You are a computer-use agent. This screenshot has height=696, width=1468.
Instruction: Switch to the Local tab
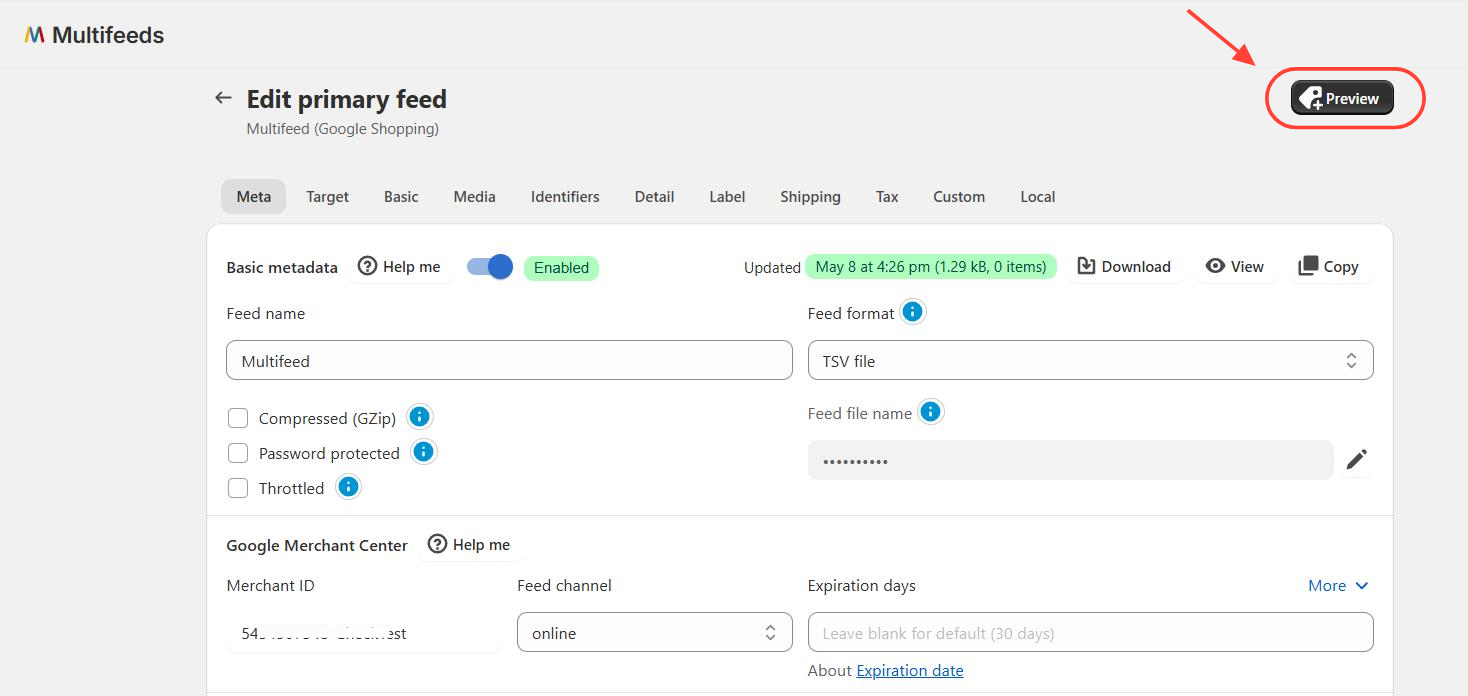click(x=1038, y=197)
